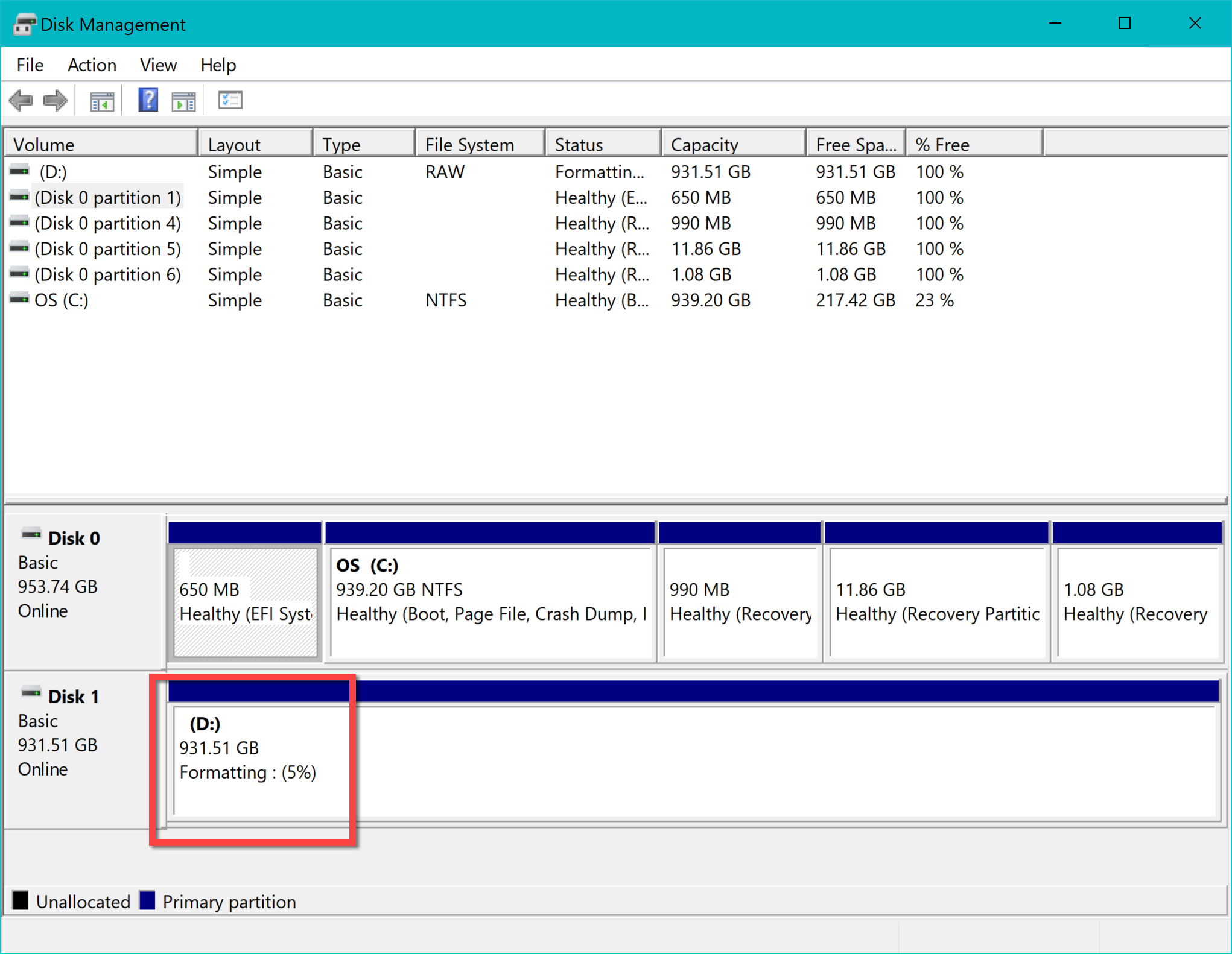The image size is (1232, 954).
Task: Open the View menu
Action: coord(158,65)
